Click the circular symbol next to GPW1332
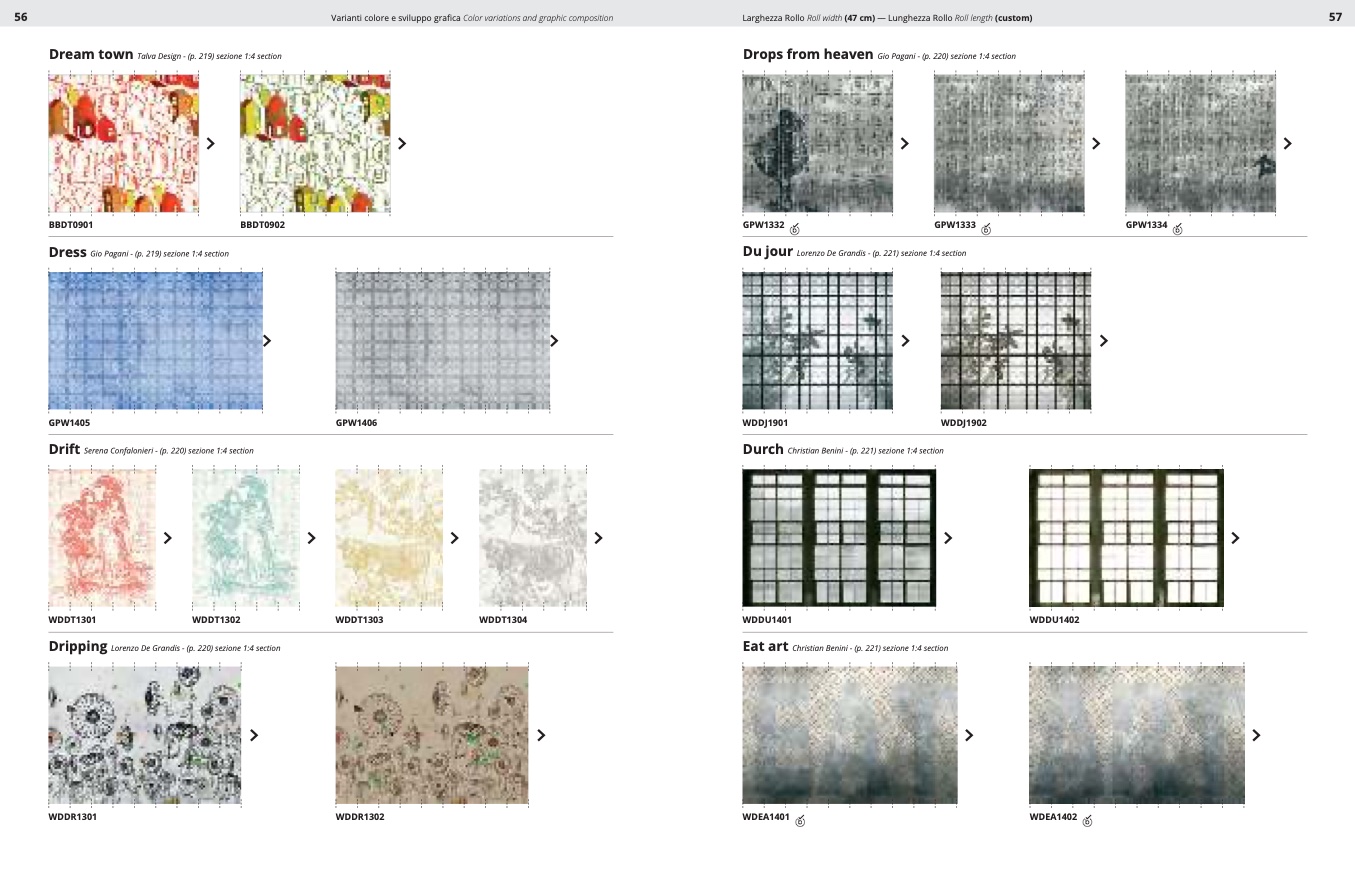The width and height of the screenshot is (1355, 878). pyautogui.click(x=795, y=230)
